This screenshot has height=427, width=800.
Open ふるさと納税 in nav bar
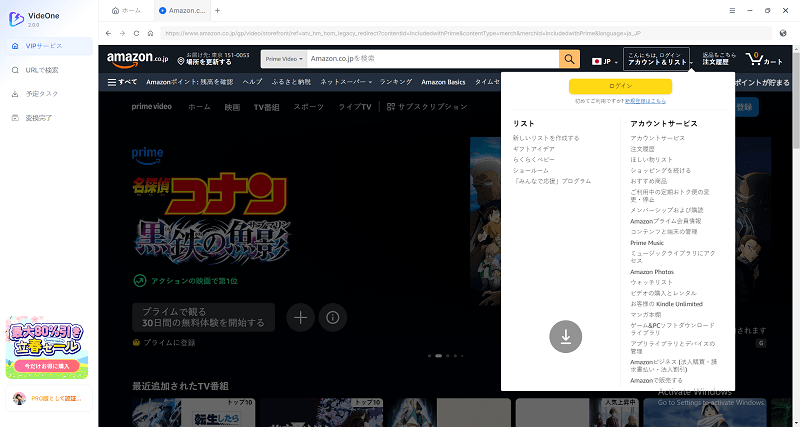(x=291, y=82)
